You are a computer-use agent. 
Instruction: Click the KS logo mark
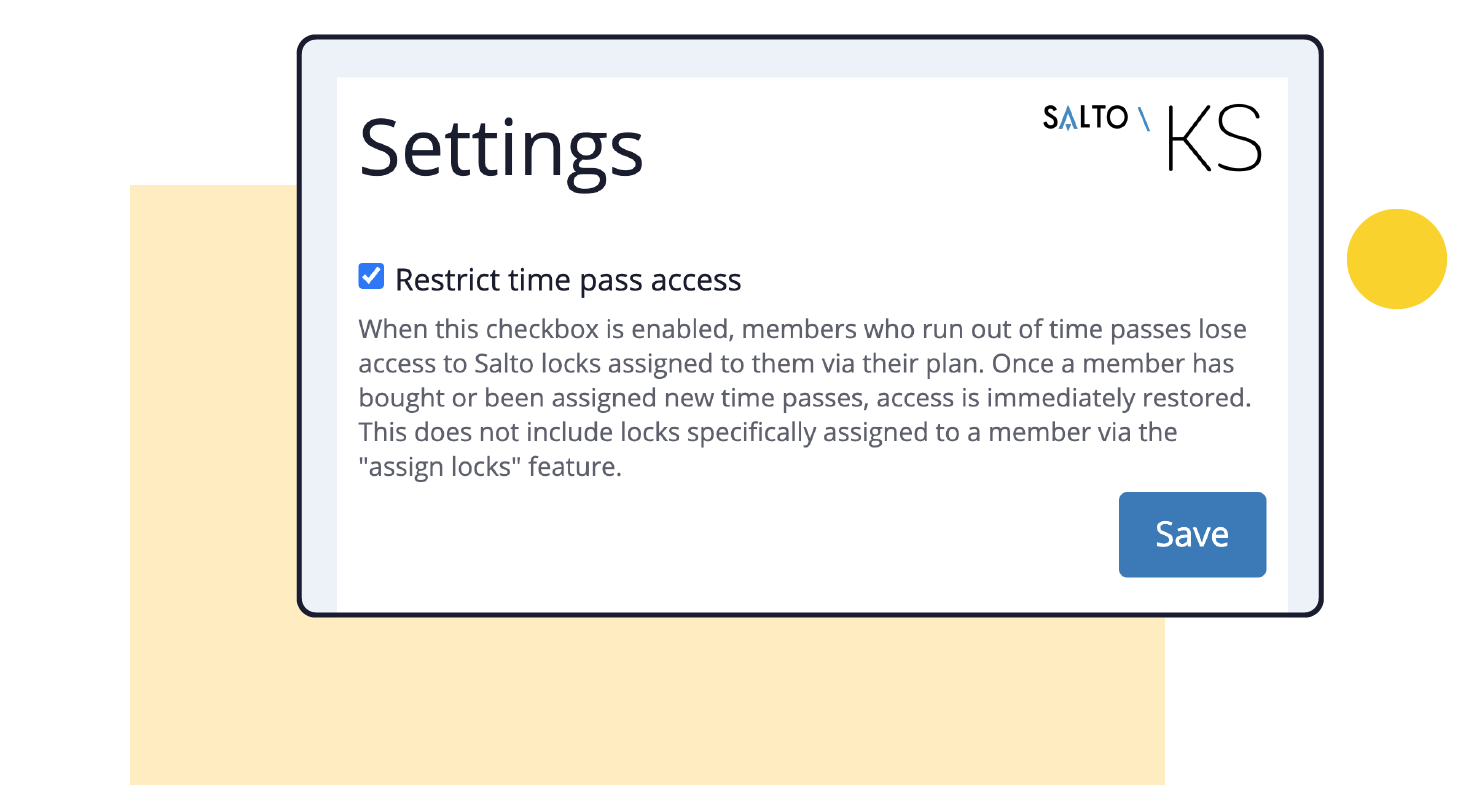pos(1215,138)
